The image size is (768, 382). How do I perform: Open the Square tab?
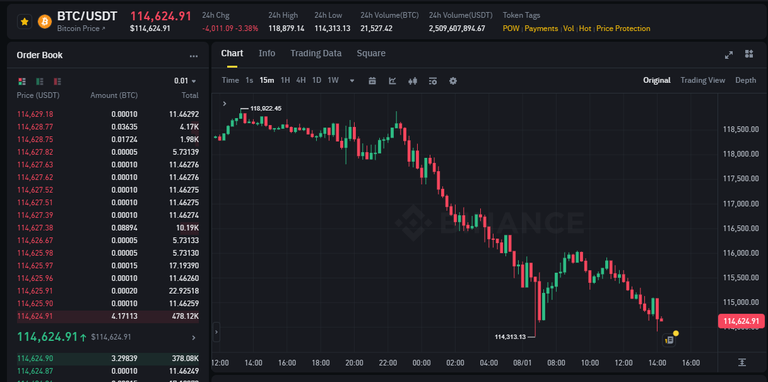[x=371, y=53]
